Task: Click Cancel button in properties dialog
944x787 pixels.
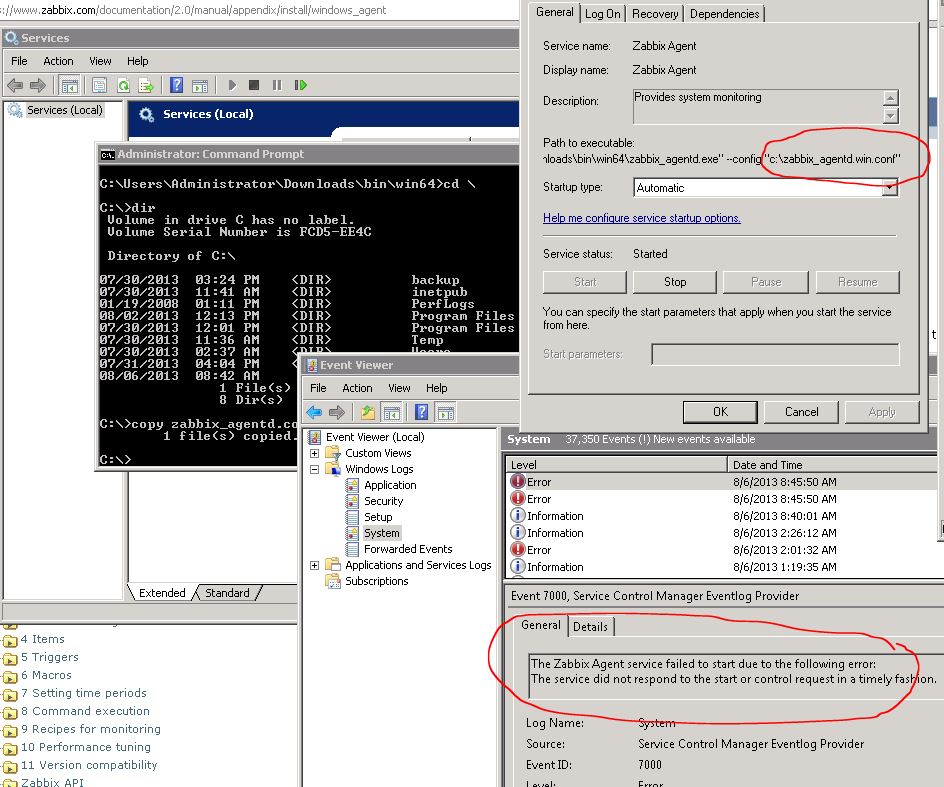Action: click(x=801, y=412)
